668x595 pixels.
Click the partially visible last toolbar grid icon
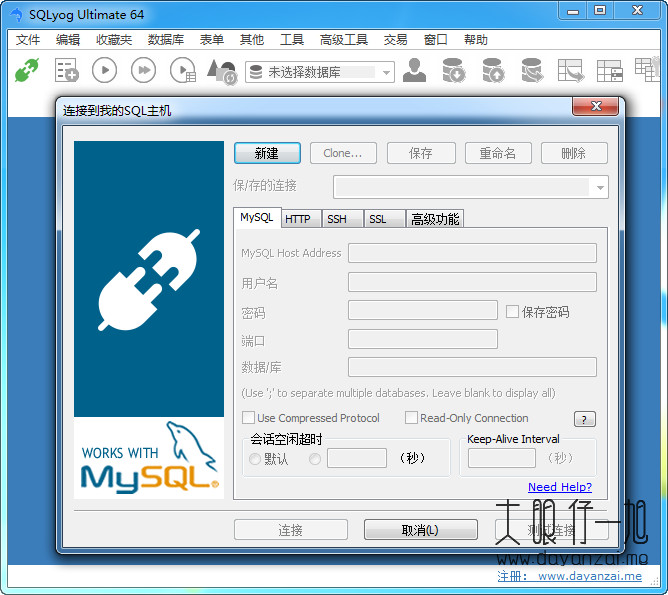click(647, 69)
